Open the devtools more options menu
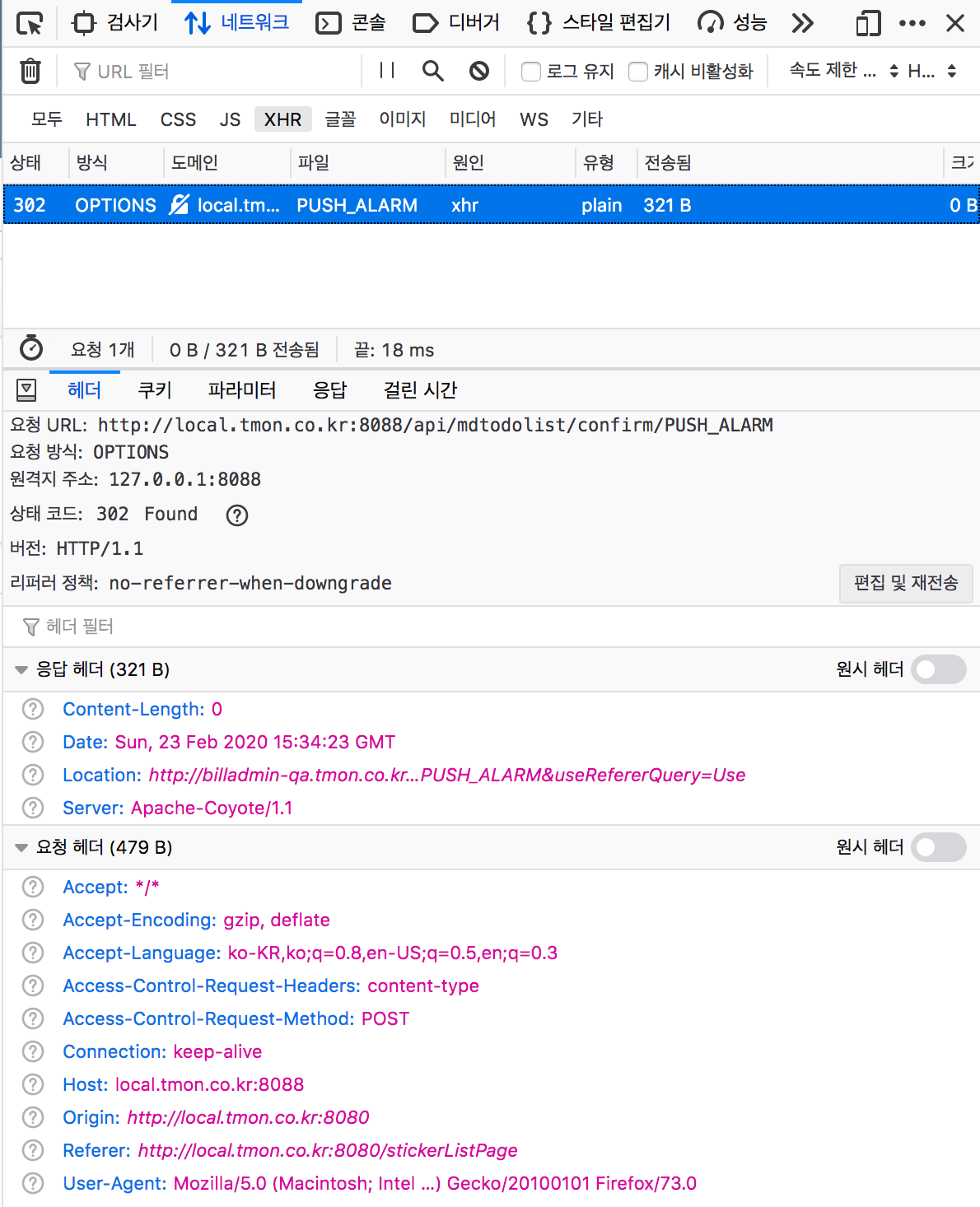980x1207 pixels. pyautogui.click(x=912, y=23)
